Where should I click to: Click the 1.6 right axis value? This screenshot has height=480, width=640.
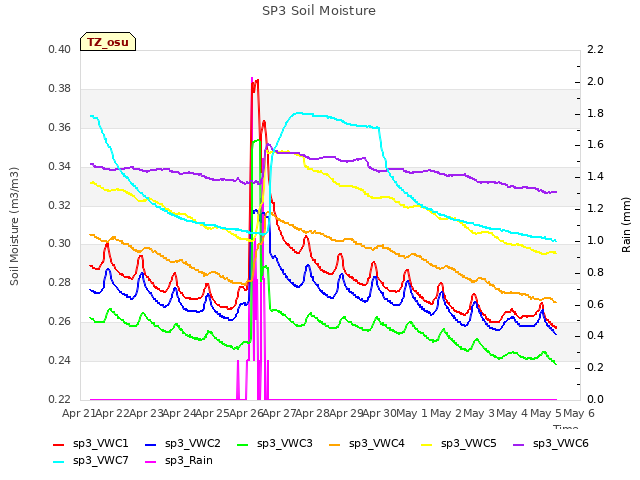595,144
